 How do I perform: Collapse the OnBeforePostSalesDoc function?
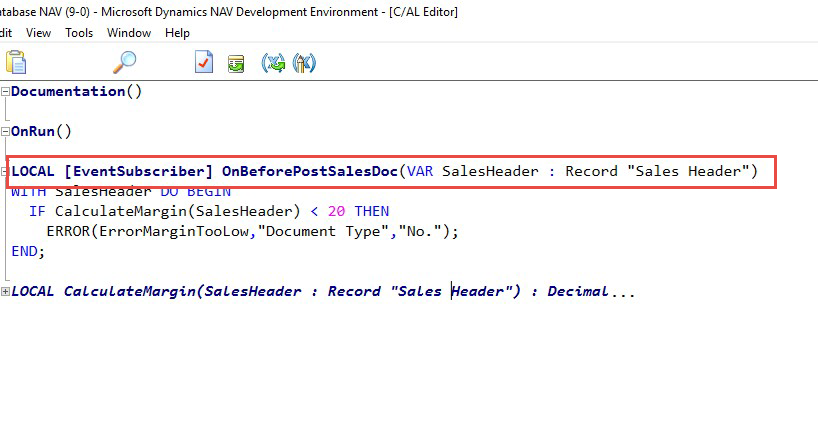click(x=4, y=172)
